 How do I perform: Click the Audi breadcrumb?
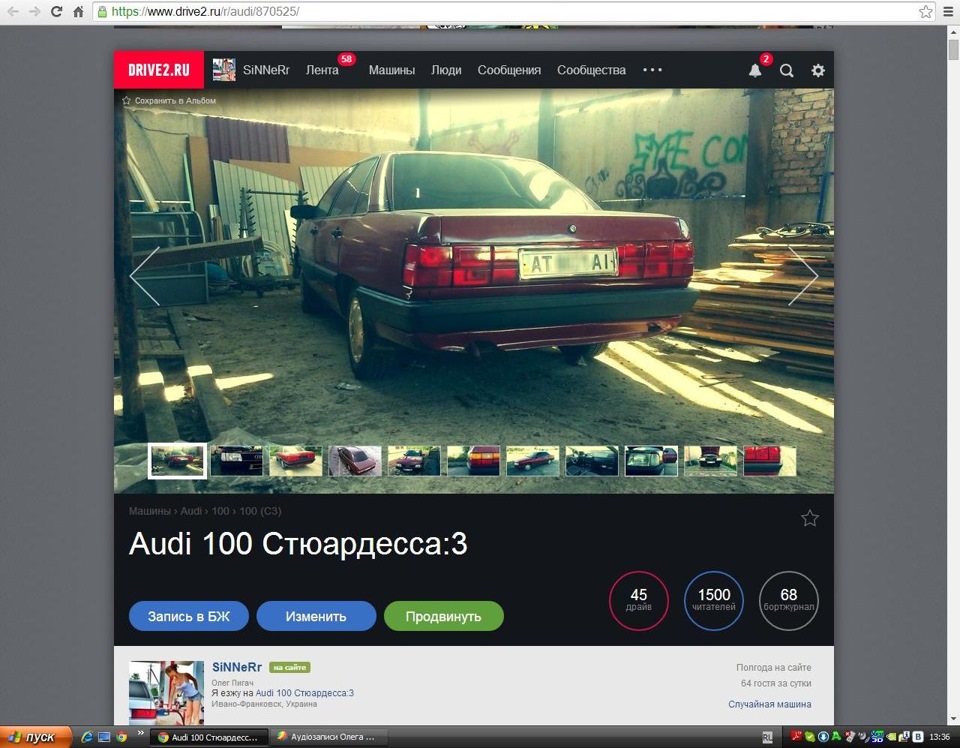pyautogui.click(x=191, y=511)
